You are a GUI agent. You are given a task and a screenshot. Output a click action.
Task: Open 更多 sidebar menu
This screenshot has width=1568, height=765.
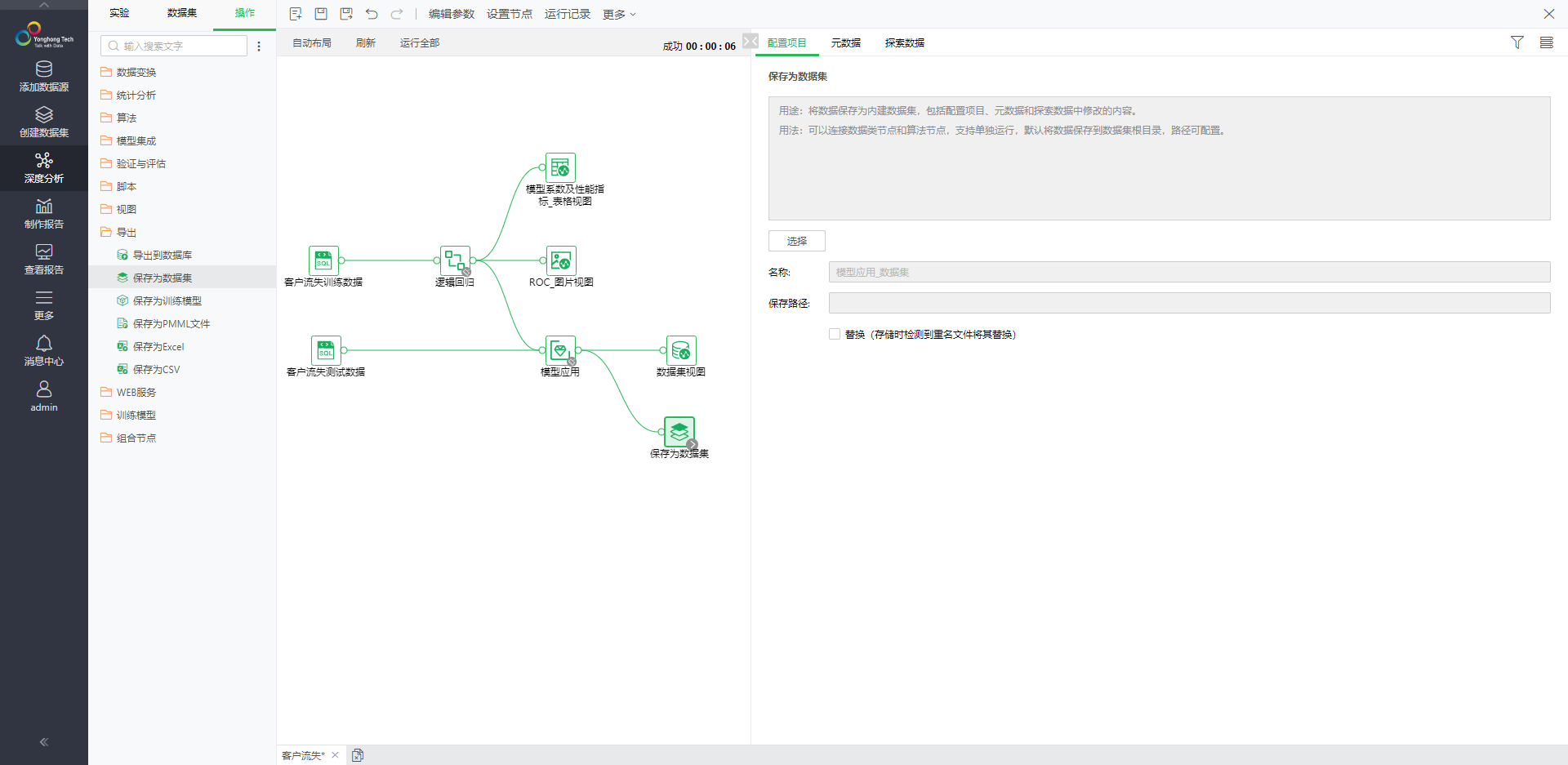[44, 305]
